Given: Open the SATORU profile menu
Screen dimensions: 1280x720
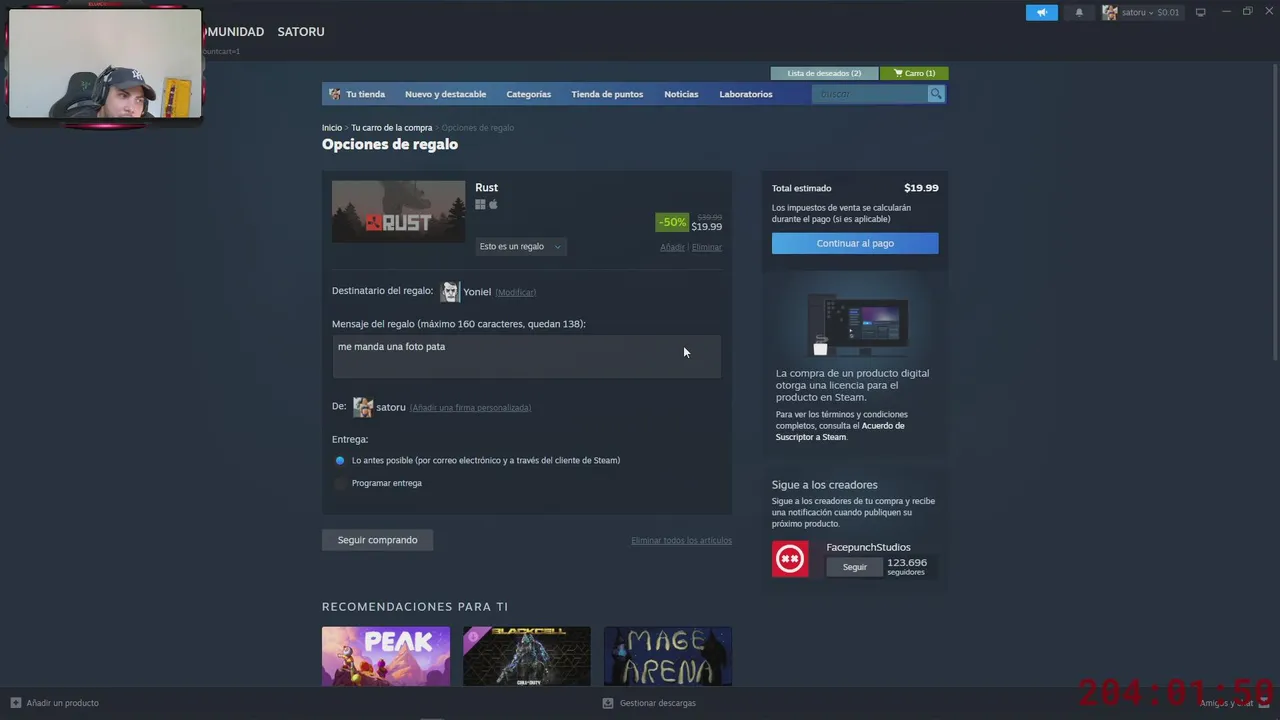Looking at the screenshot, I should (x=301, y=32).
